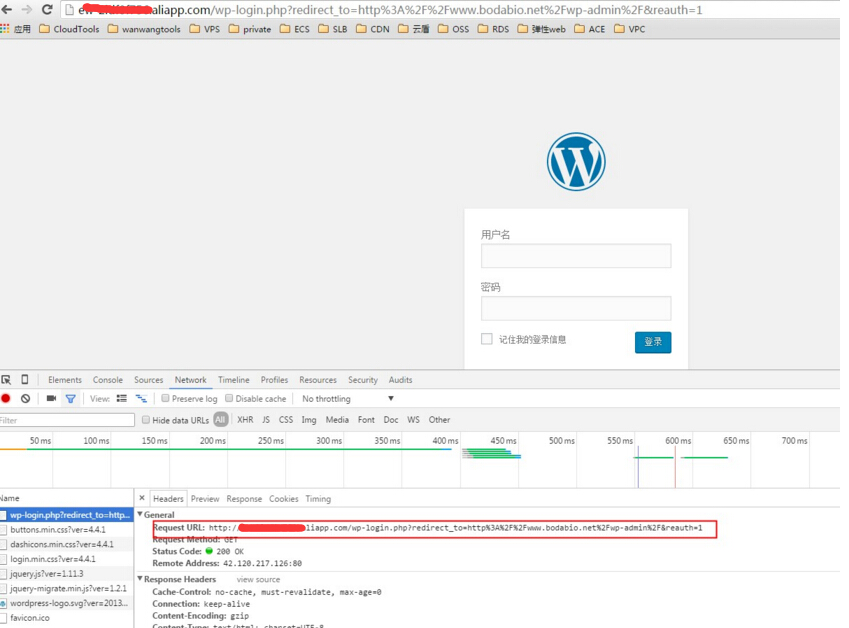
Task: Open the wanwangtools bookmark folder
Action: pos(144,29)
